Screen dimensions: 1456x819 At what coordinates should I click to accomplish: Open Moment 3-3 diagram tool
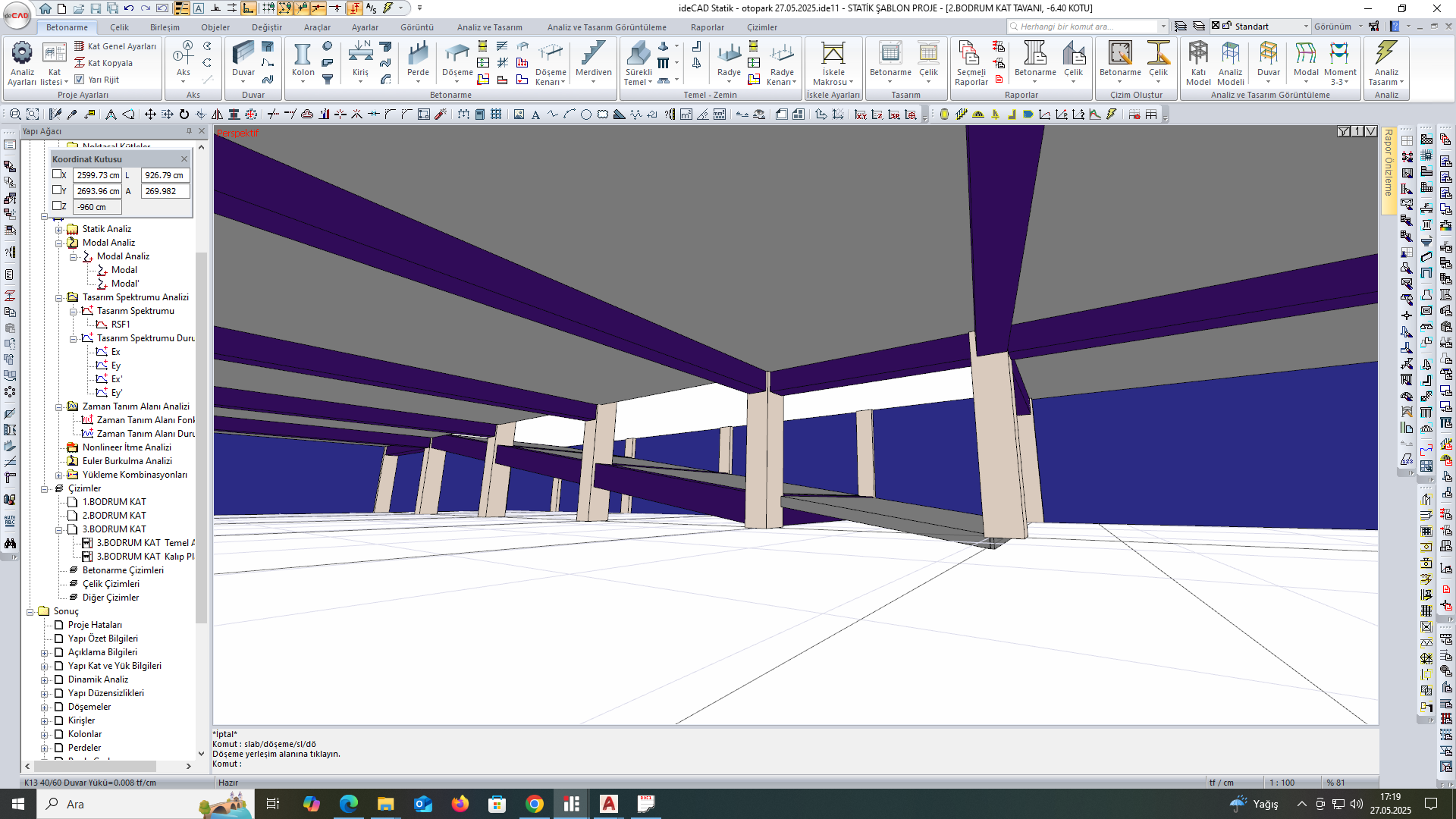pos(1340,64)
